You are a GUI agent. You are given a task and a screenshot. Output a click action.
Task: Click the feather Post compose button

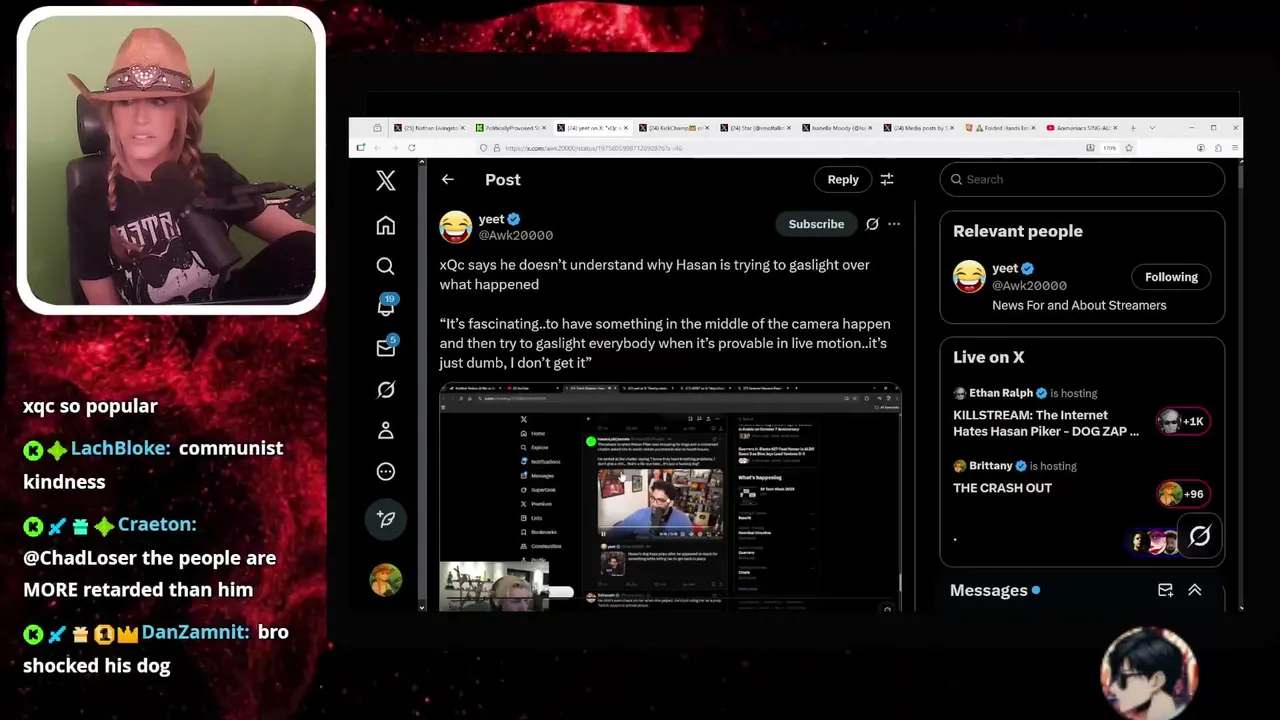point(386,518)
